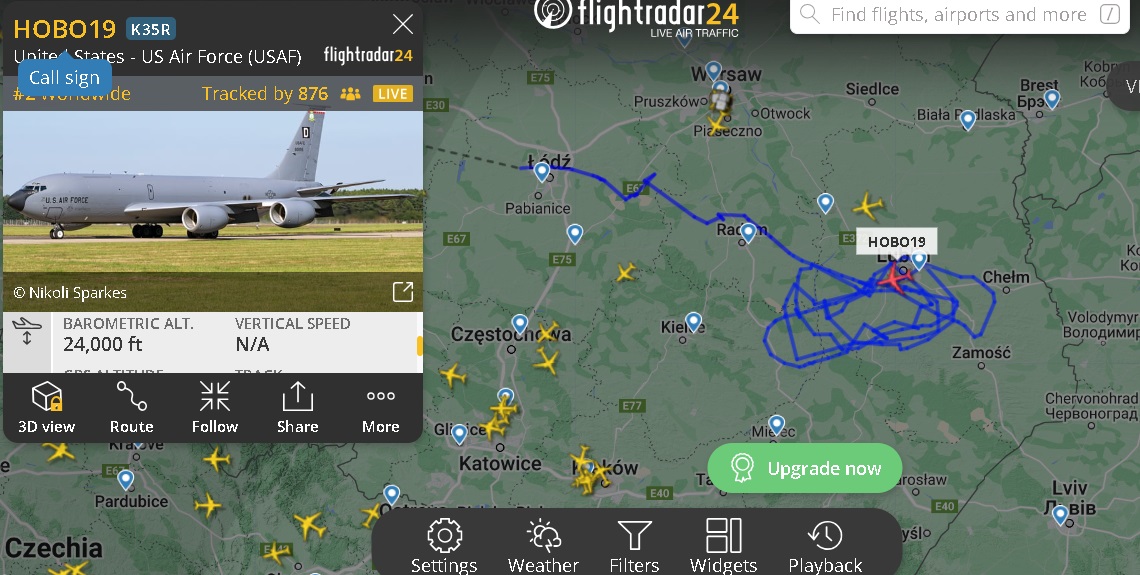Open the Weather layer options
Image resolution: width=1140 pixels, height=575 pixels.
(543, 545)
